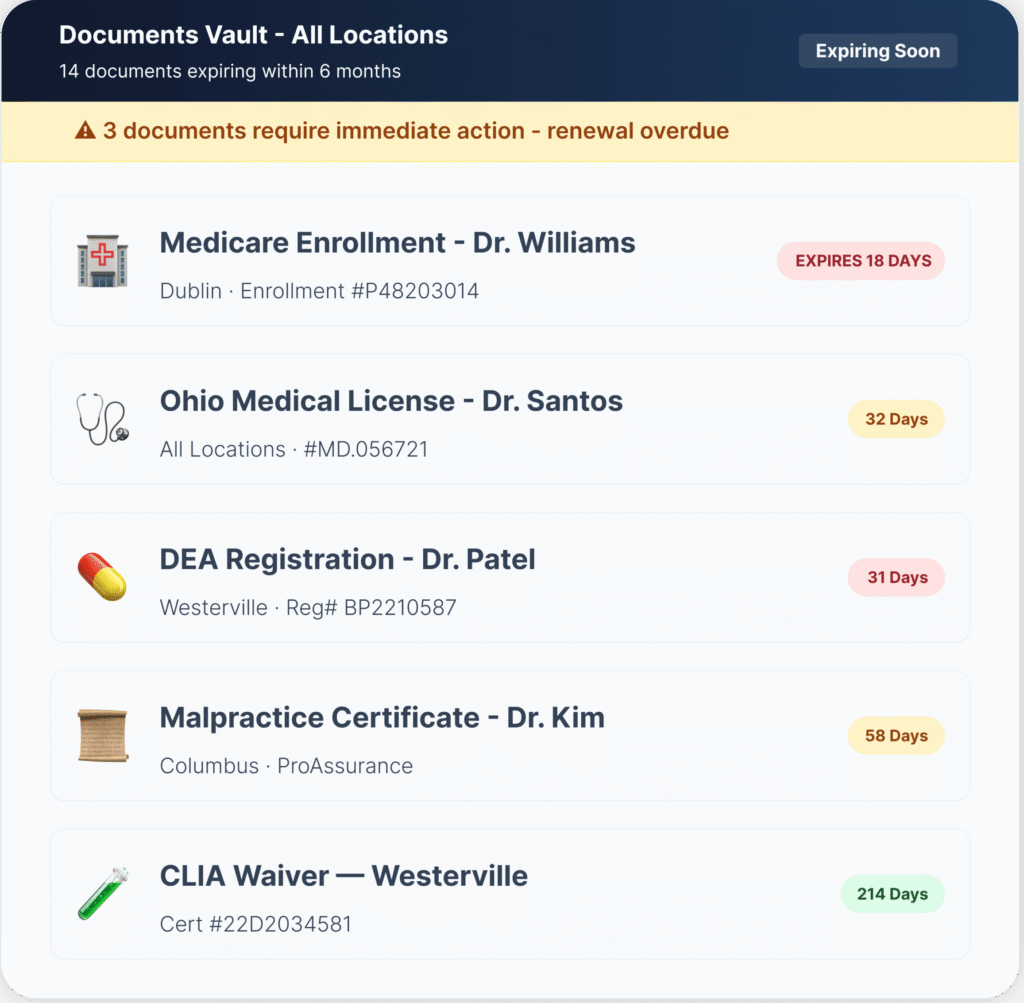The image size is (1024, 1003).
Task: Click the pill capsule icon for DEA Registration
Action: [x=102, y=577]
